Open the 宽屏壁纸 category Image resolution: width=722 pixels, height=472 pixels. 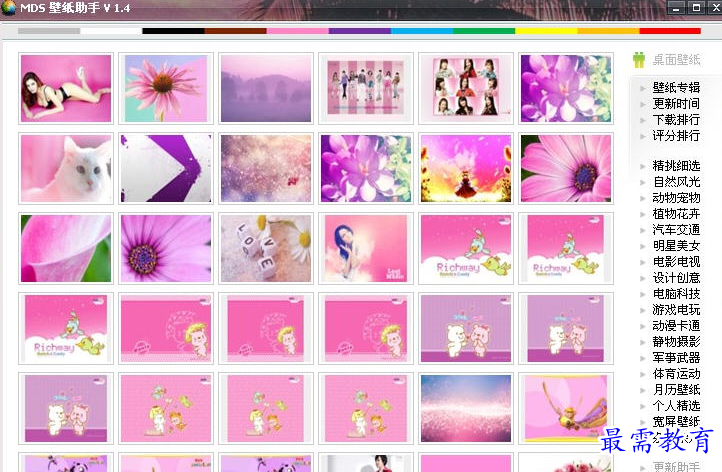[676, 421]
